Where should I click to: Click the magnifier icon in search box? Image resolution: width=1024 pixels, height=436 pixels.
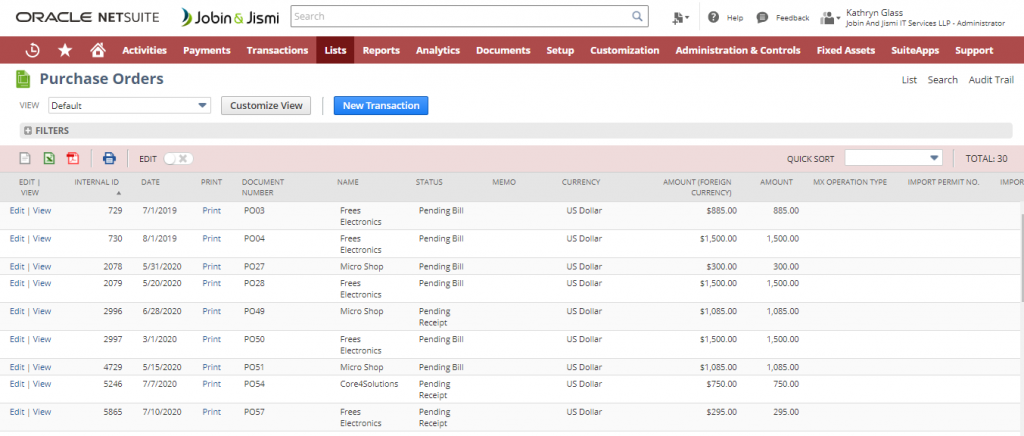[x=638, y=17]
